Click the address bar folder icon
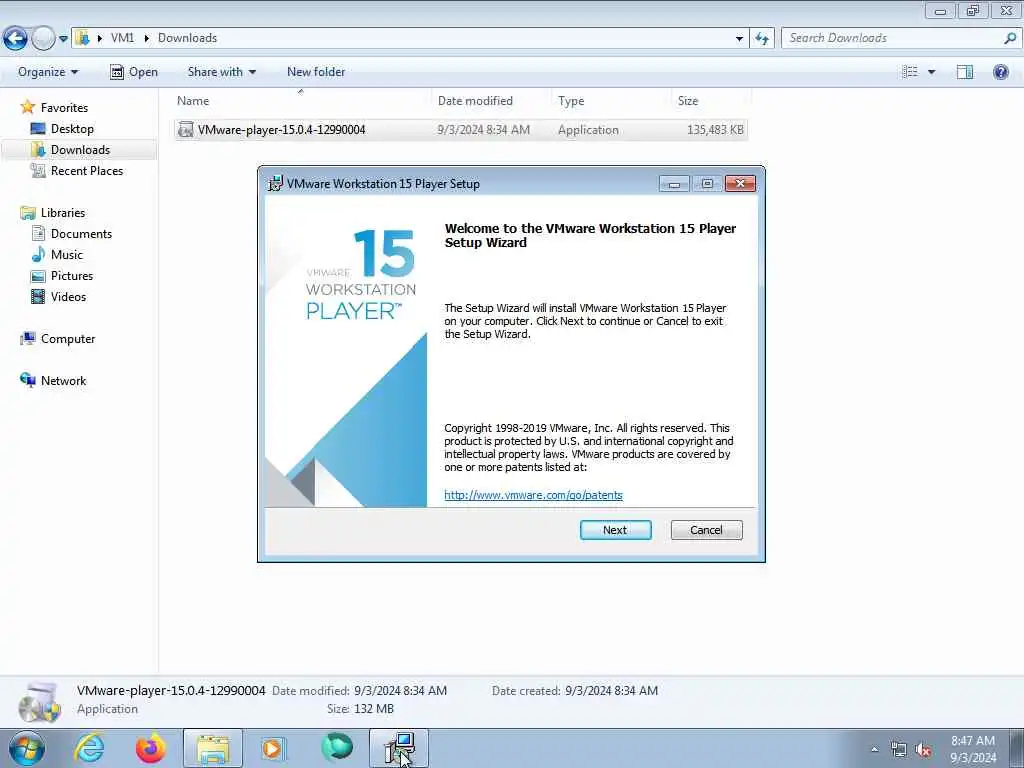Image resolution: width=1024 pixels, height=768 pixels. 82,38
